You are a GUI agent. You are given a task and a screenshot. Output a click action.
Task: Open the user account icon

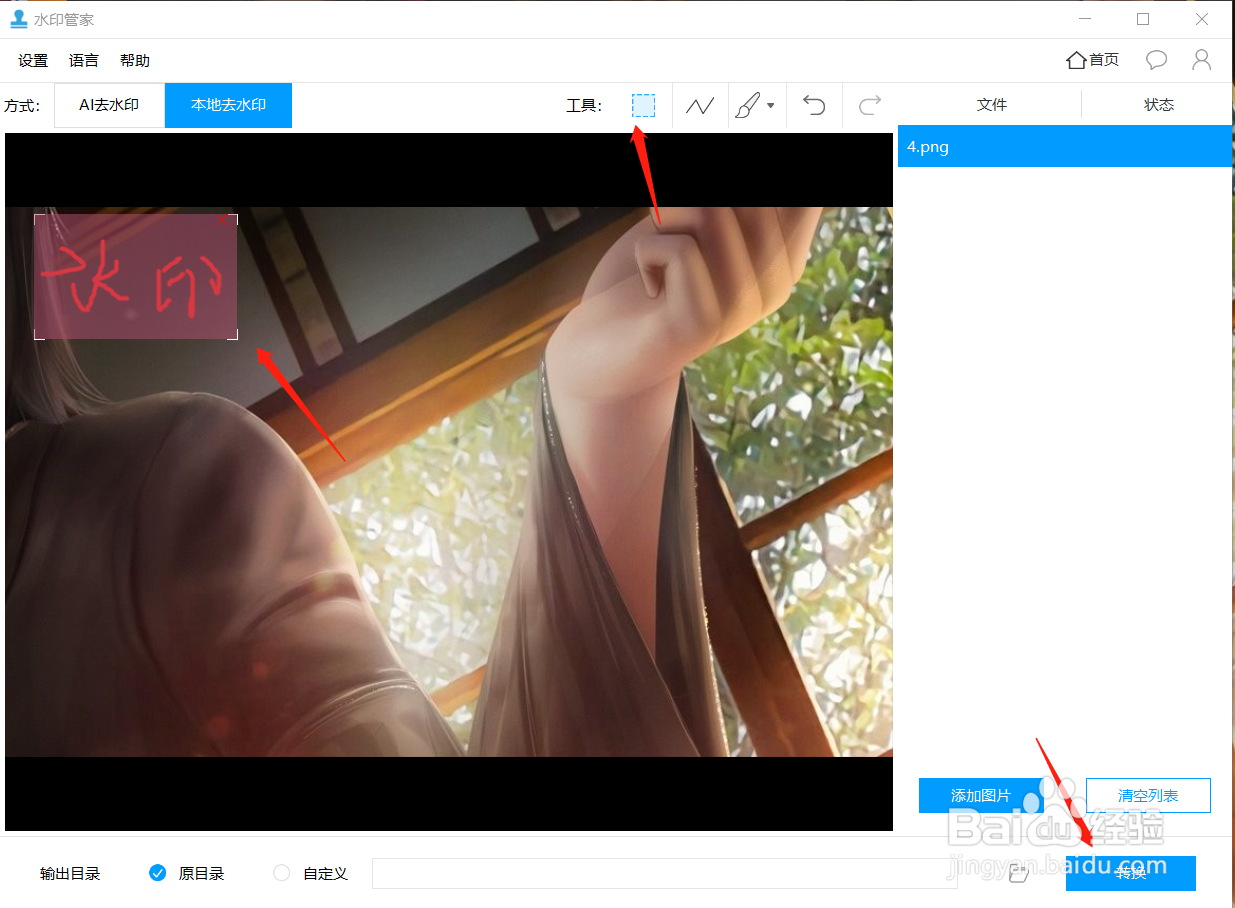coord(1202,60)
